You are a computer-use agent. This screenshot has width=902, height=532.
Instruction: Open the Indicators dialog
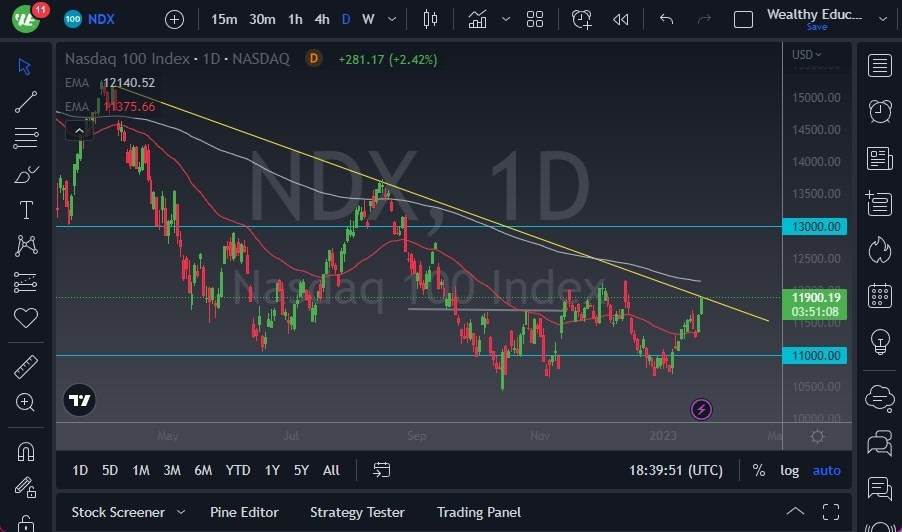(x=477, y=19)
